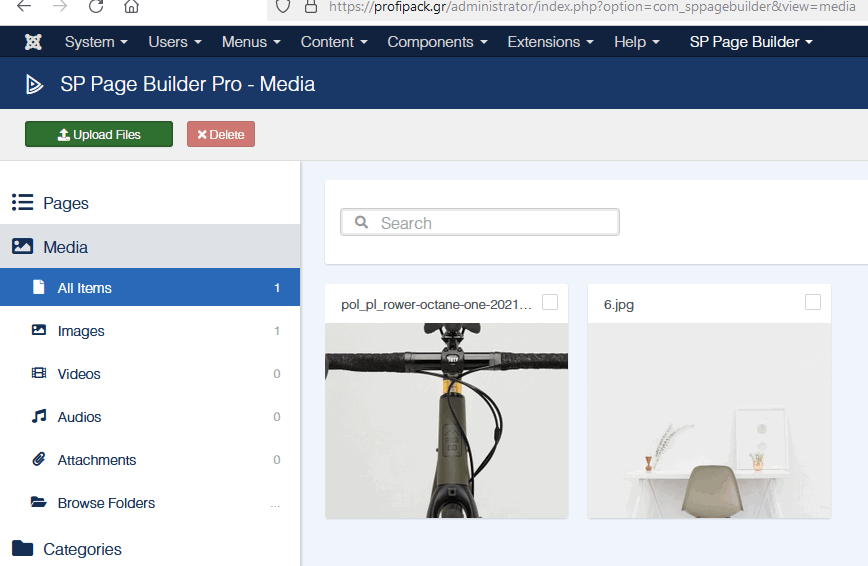This screenshot has height=566, width=868.
Task: Click browser forward arrow
Action: click(60, 7)
